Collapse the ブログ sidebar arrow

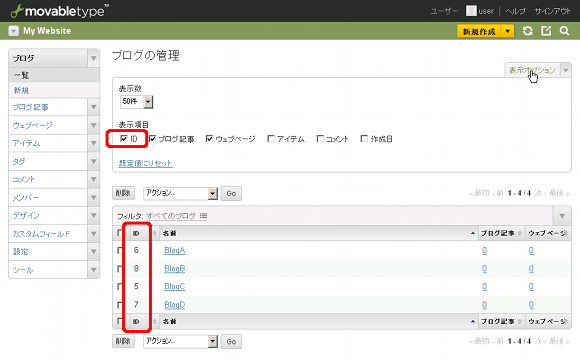[94, 58]
